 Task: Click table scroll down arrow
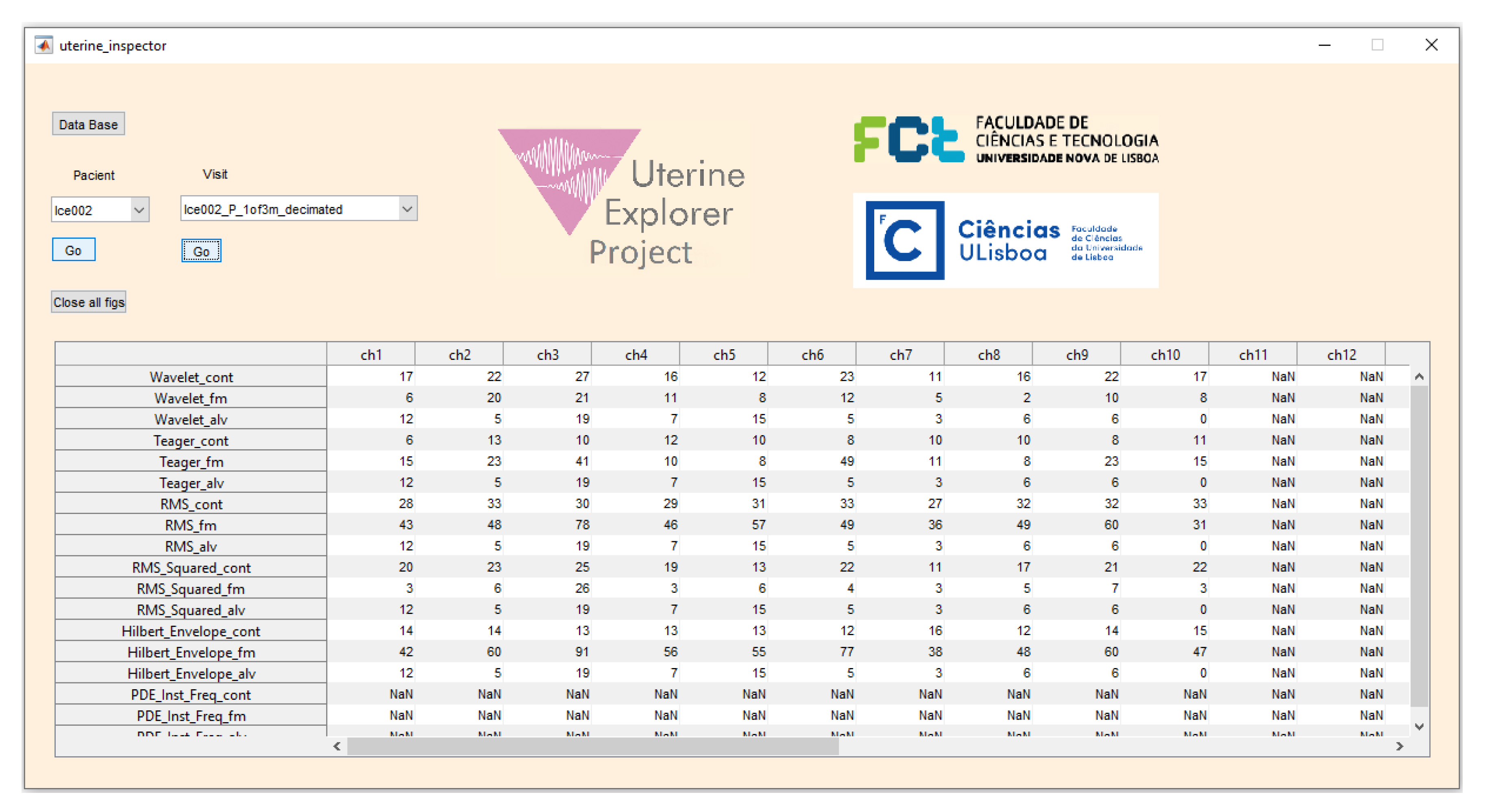click(1419, 726)
